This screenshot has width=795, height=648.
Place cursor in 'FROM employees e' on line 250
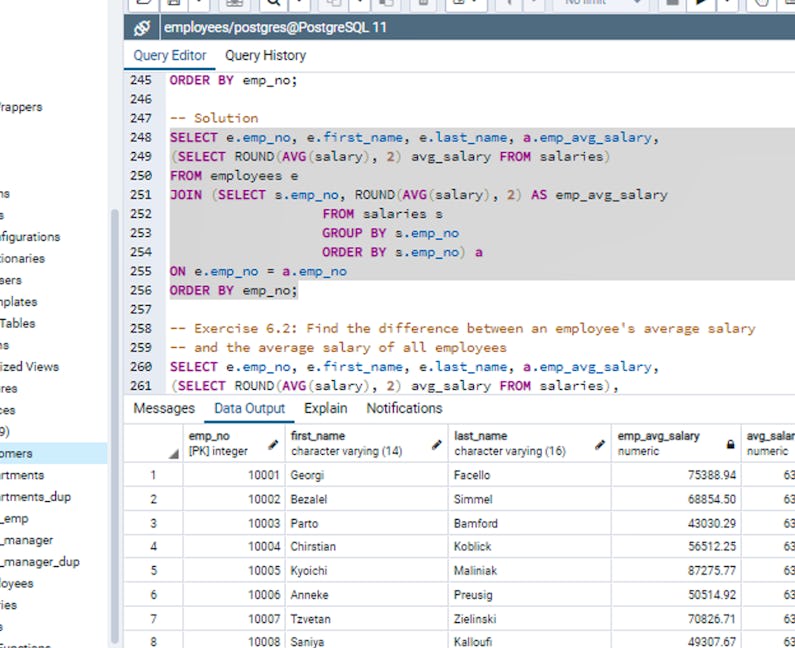pyautogui.click(x=234, y=175)
